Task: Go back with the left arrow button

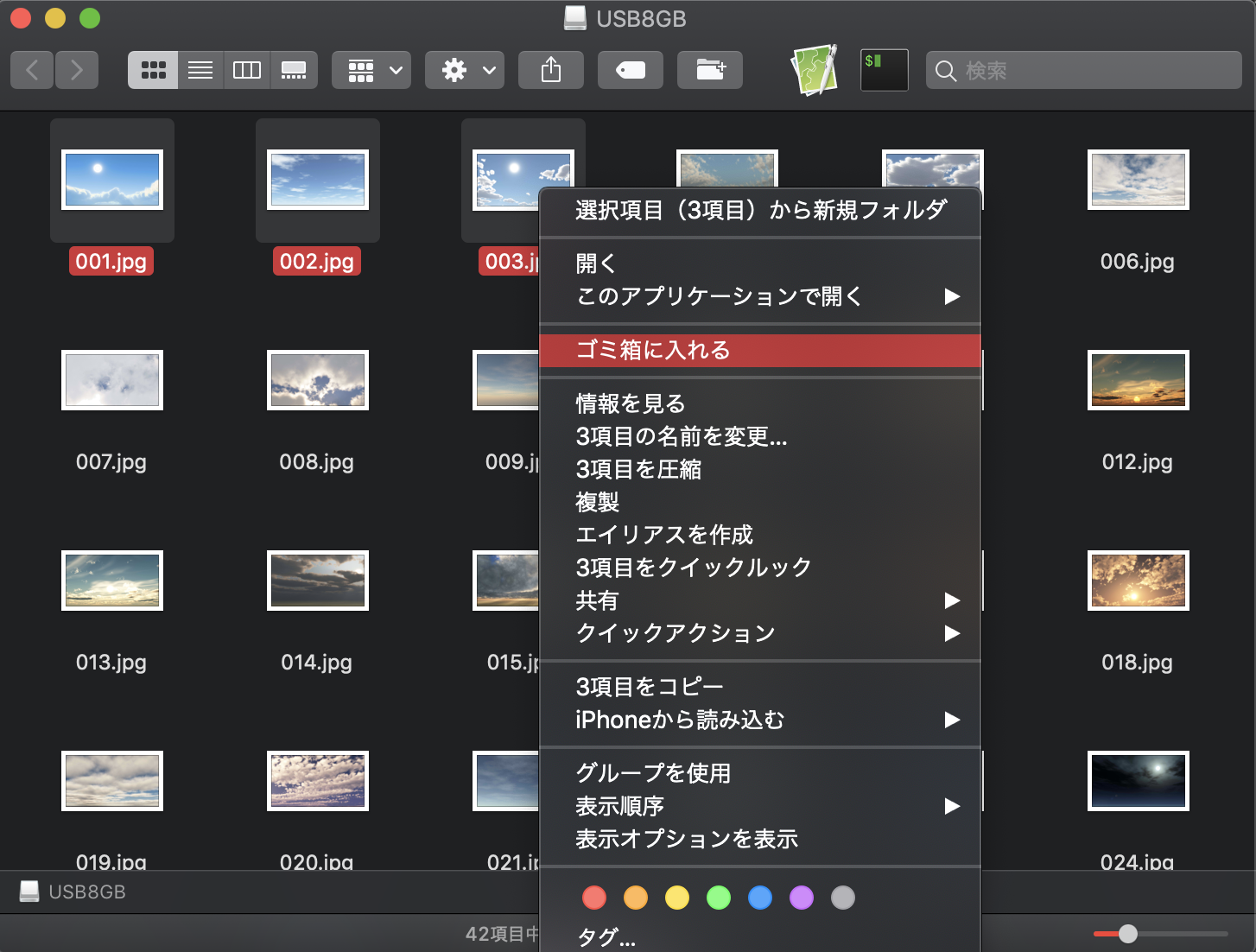Action: pyautogui.click(x=33, y=70)
